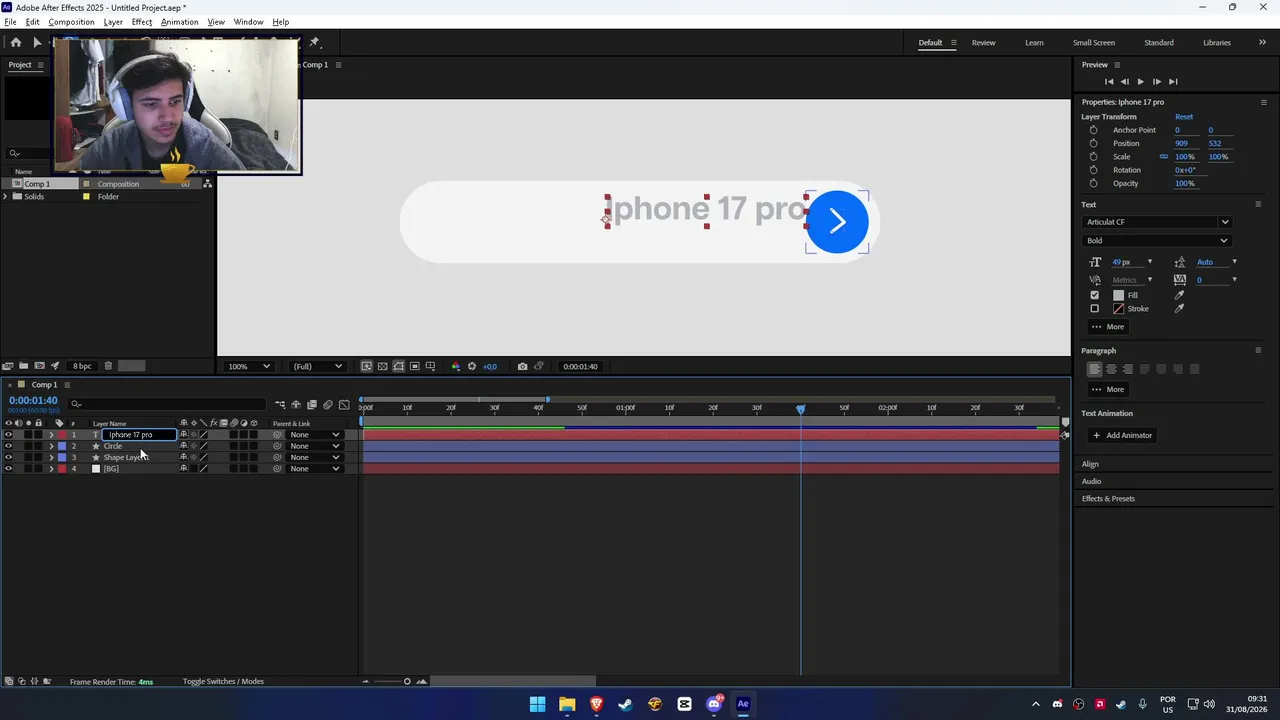
Task: Open the font size dropdown arrow
Action: coord(1149,262)
